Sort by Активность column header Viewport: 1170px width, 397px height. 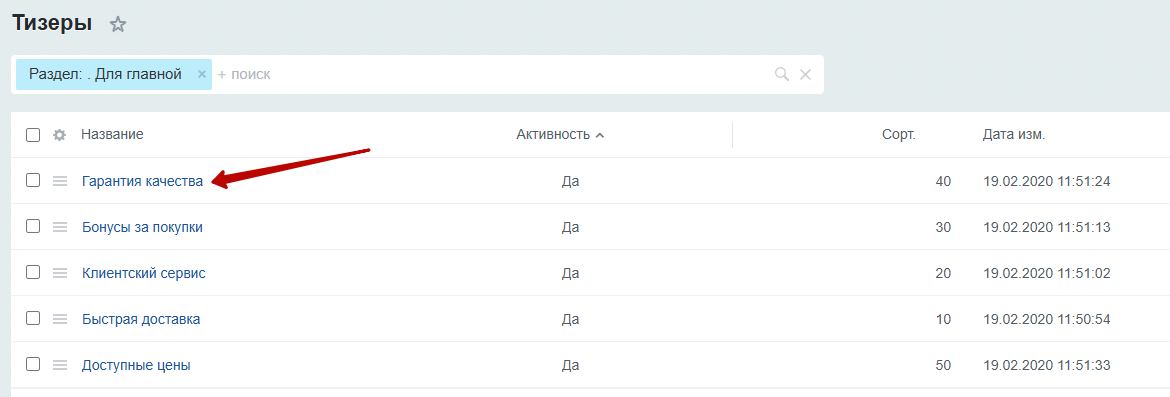click(560, 135)
